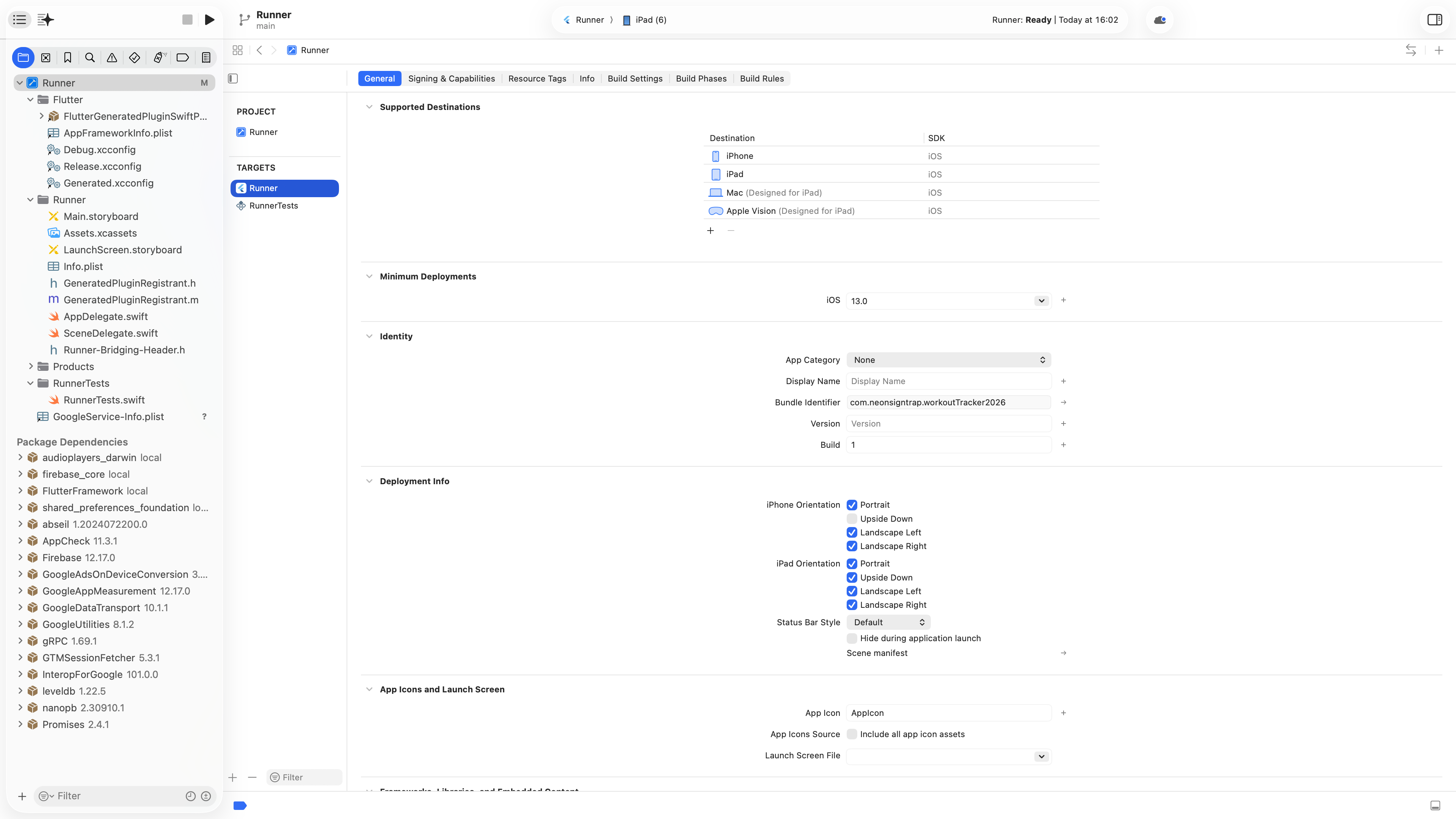Open the project navigator folder icon

click(x=23, y=58)
